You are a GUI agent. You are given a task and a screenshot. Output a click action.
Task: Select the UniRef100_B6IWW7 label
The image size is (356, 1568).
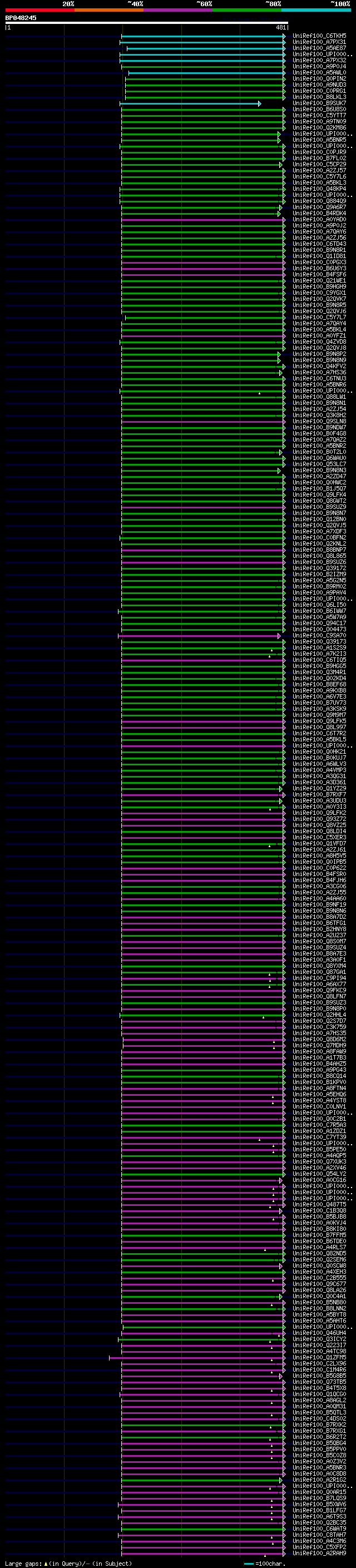coord(319,611)
